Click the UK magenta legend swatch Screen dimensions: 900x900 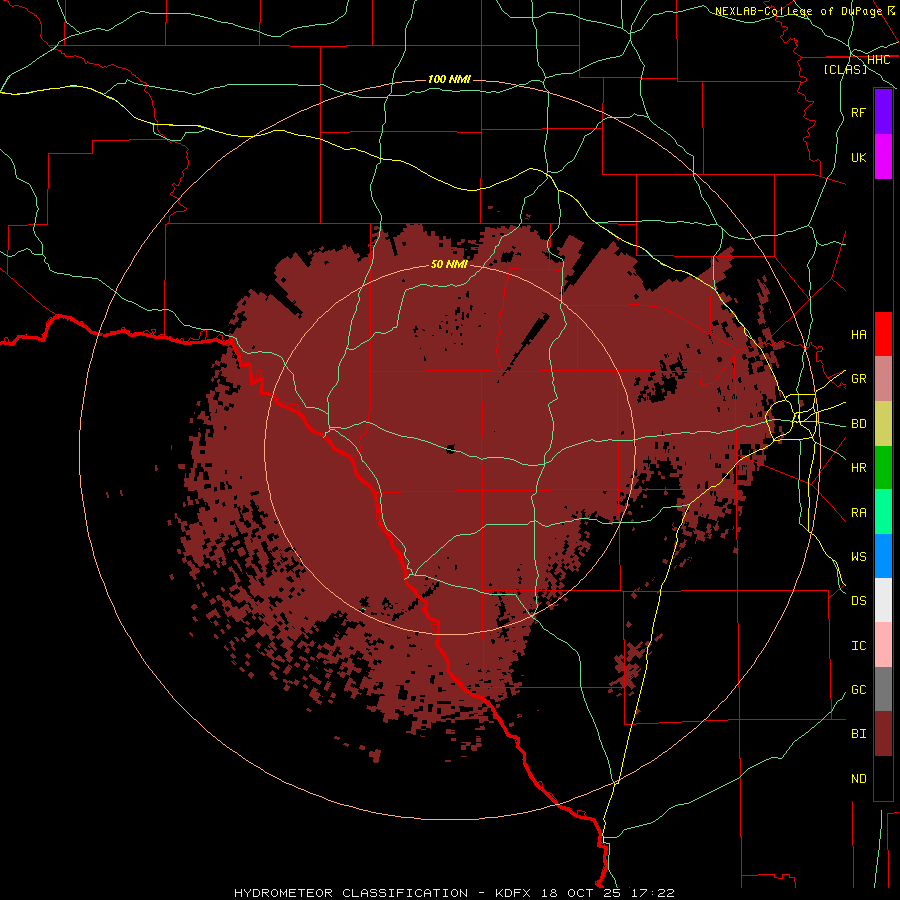point(883,157)
